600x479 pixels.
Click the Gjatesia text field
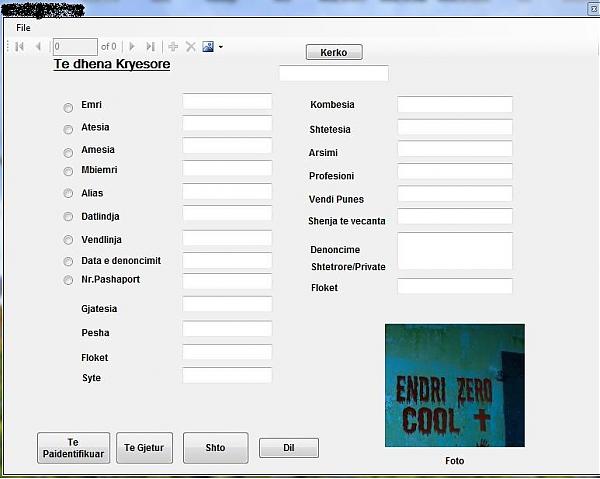[227, 304]
